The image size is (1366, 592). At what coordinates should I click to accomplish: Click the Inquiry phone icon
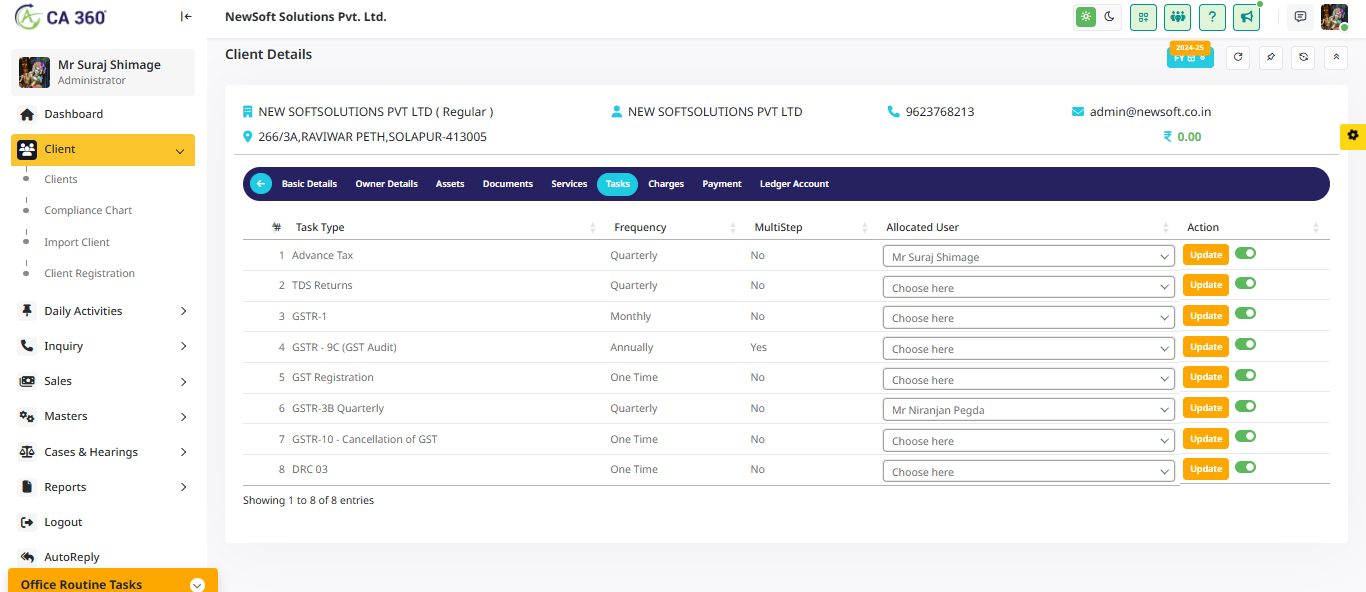click(27, 346)
